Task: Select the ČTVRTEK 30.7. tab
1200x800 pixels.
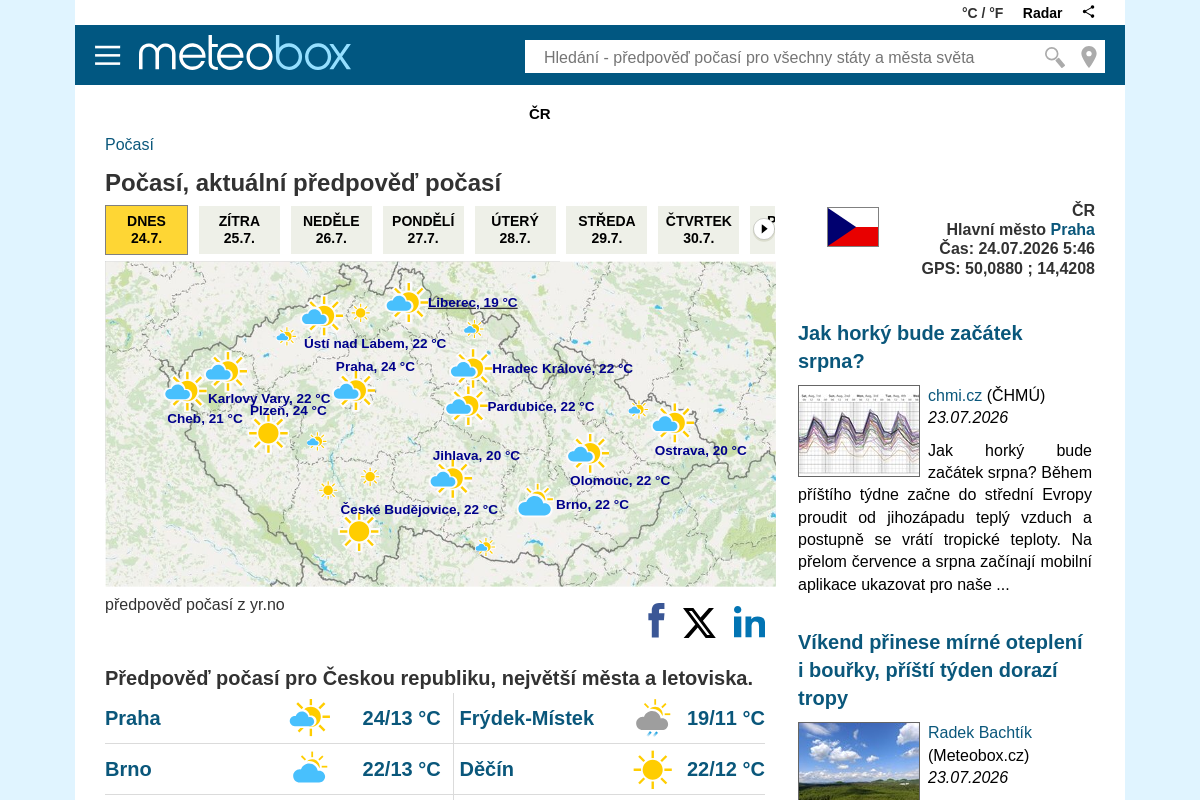Action: [x=698, y=230]
